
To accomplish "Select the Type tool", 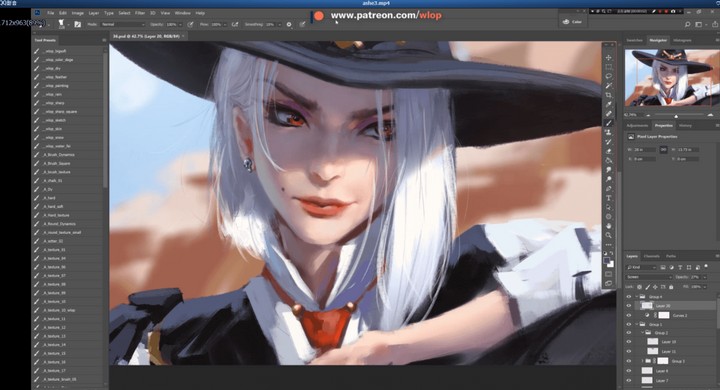I will click(608, 198).
